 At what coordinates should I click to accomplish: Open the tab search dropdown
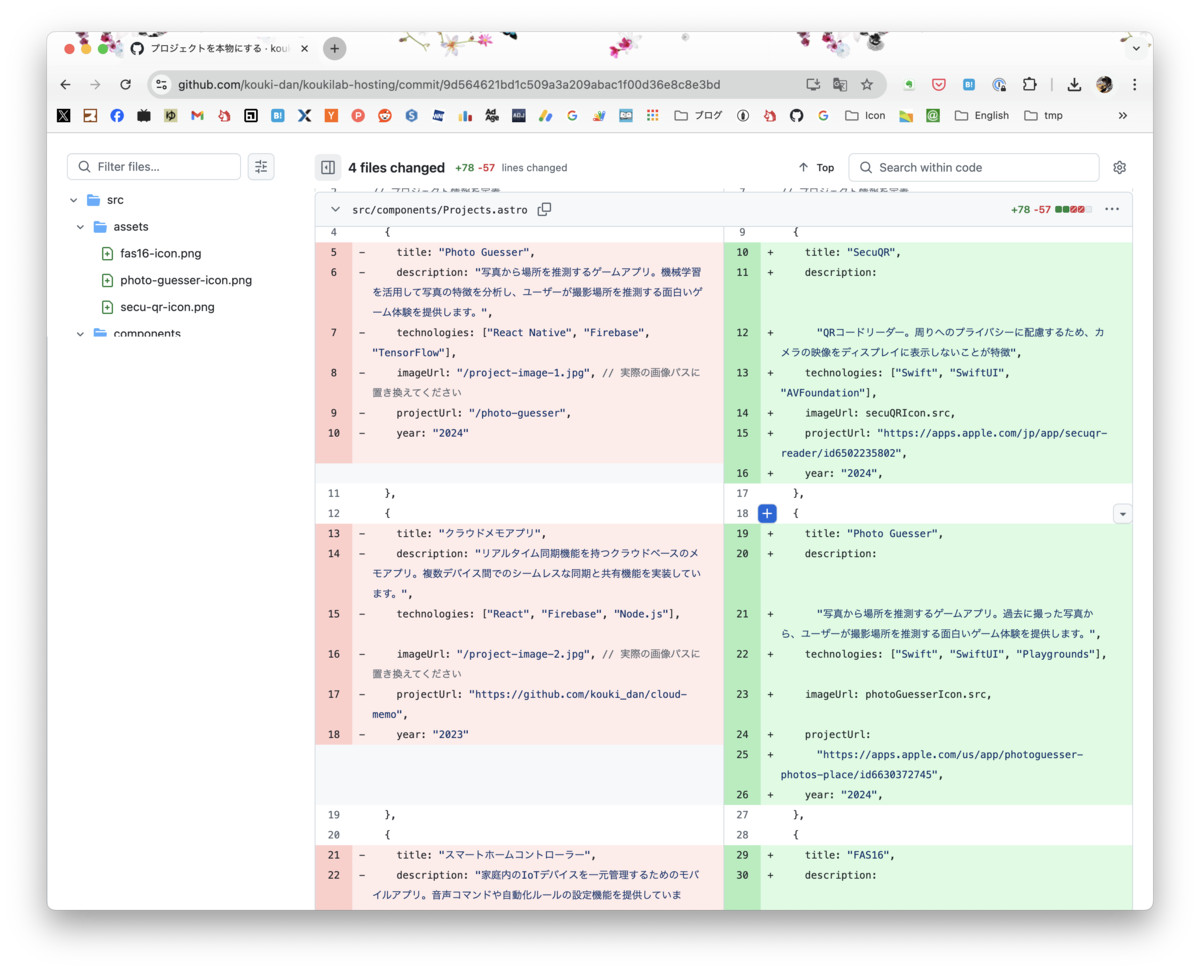[x=1135, y=47]
